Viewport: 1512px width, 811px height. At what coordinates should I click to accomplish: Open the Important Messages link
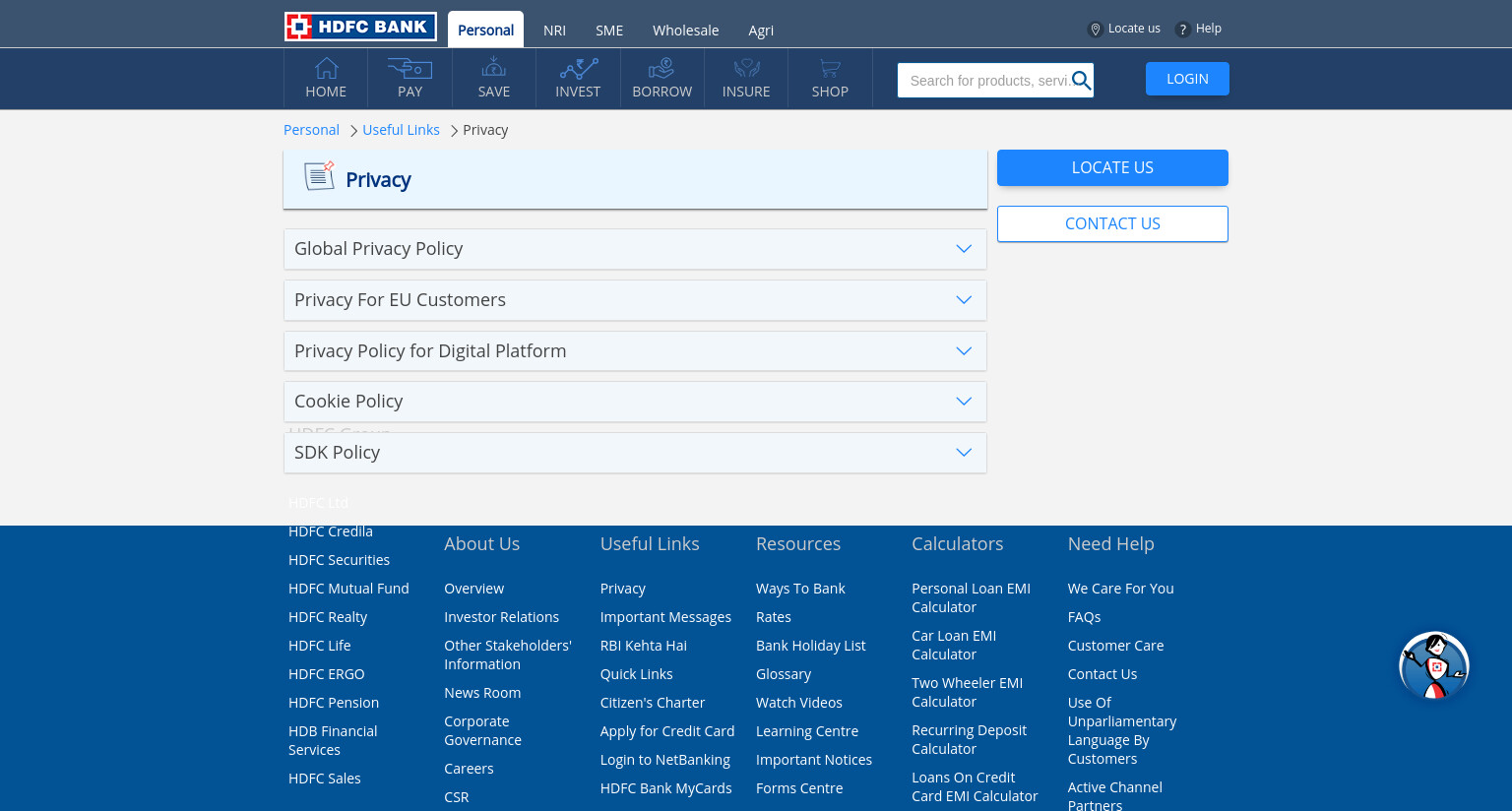(x=665, y=617)
